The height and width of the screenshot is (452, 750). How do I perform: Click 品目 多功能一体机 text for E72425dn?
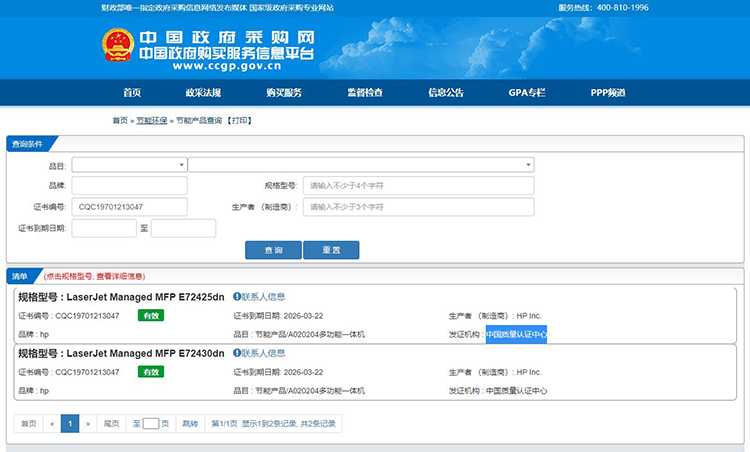click(x=299, y=334)
